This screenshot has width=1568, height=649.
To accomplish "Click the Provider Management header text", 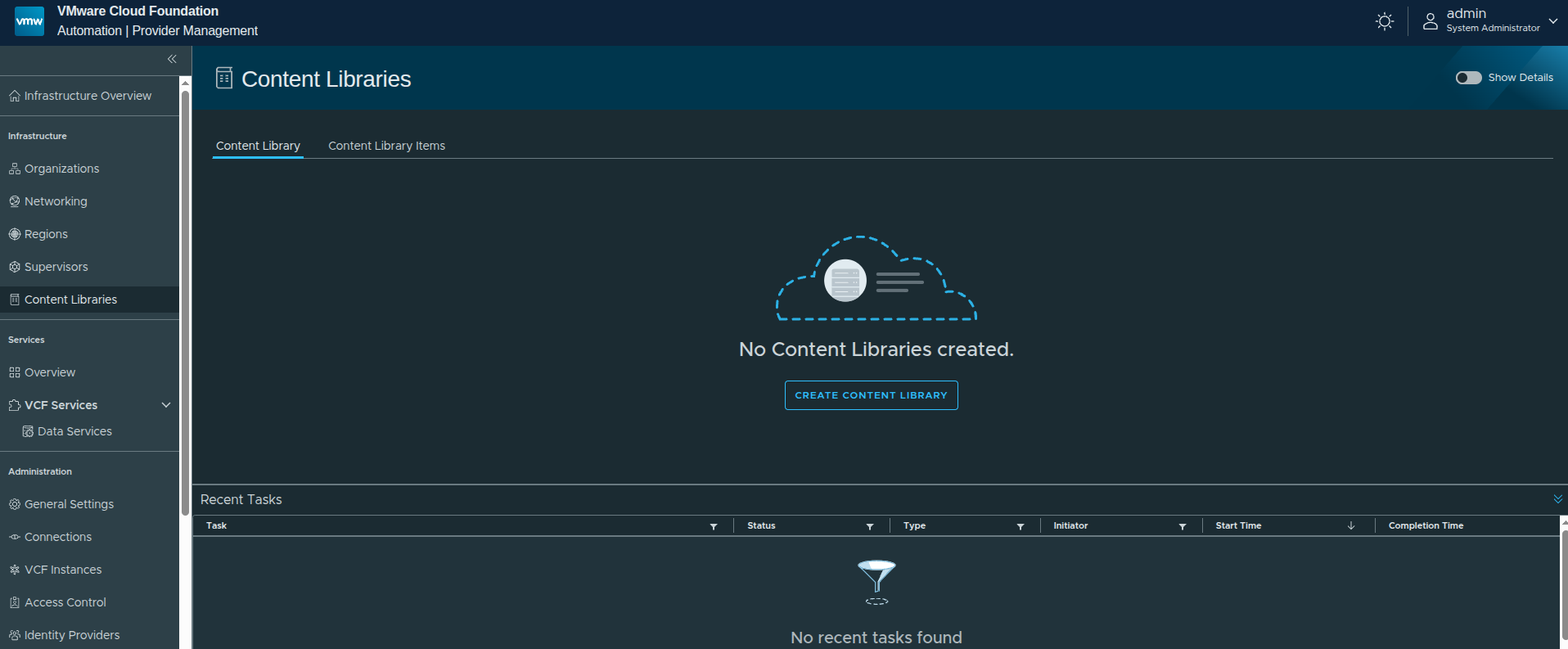I will [x=195, y=30].
